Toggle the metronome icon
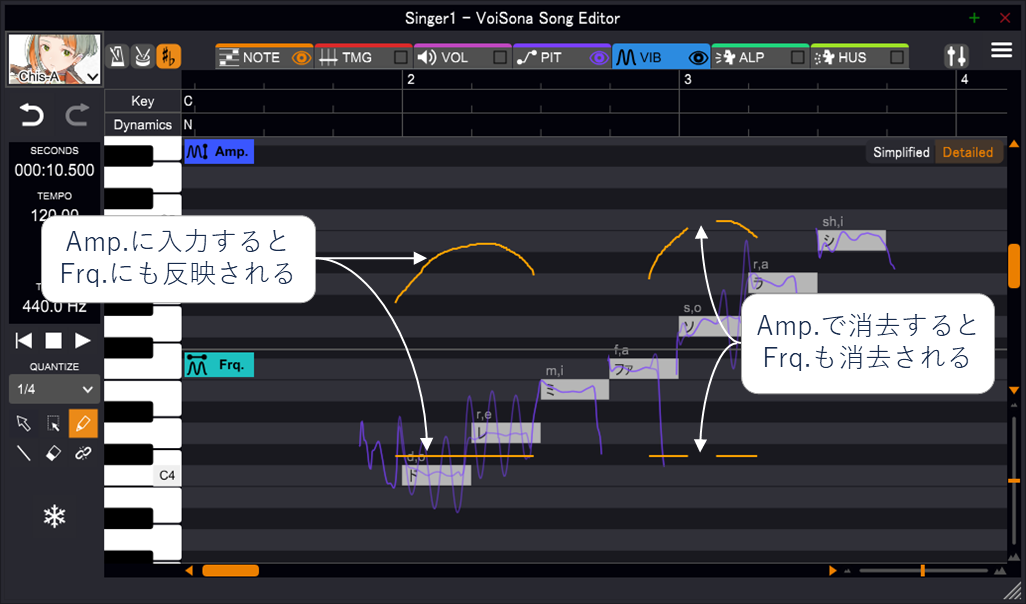 tap(118, 57)
